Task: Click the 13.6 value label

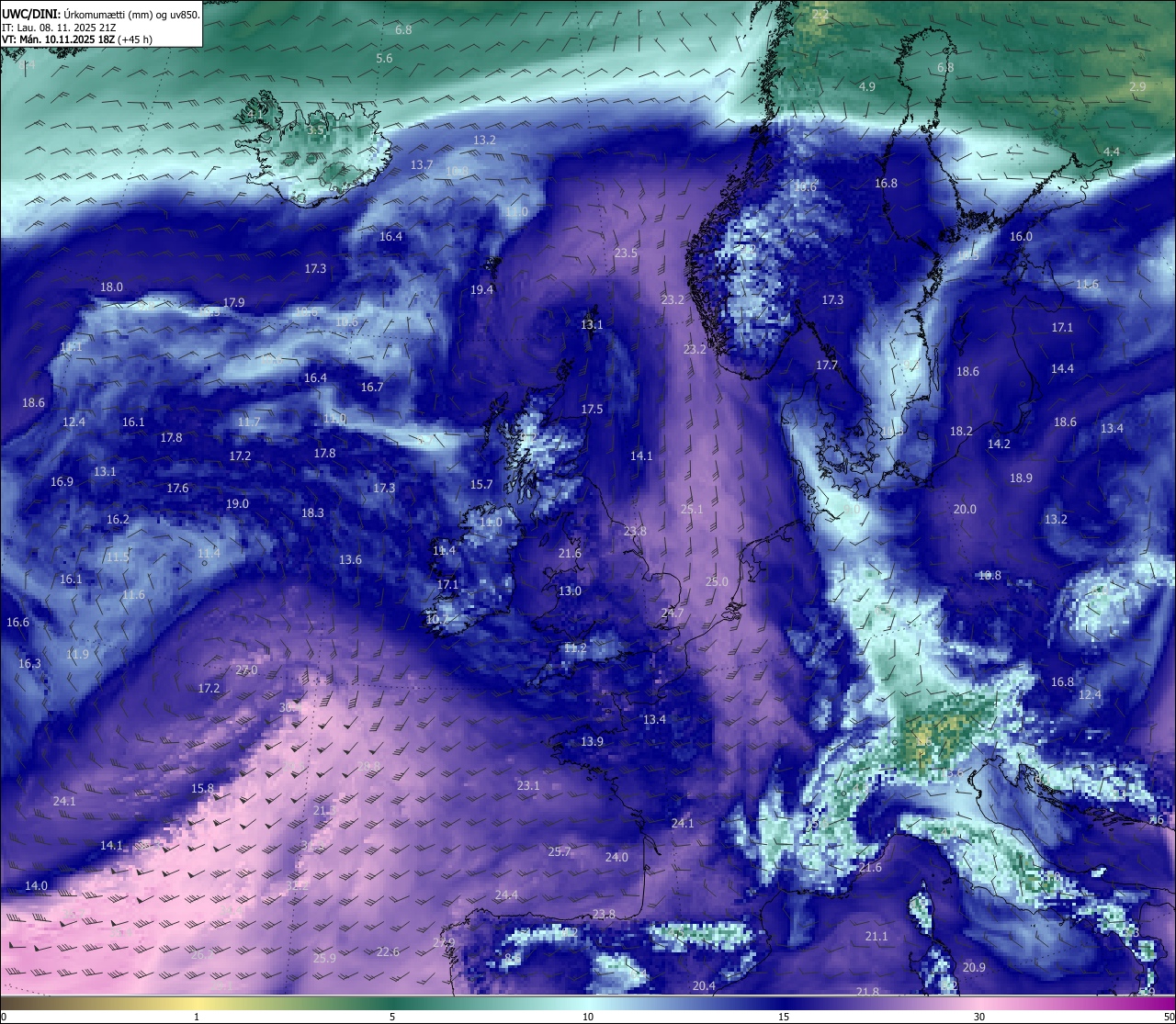Action: point(350,559)
